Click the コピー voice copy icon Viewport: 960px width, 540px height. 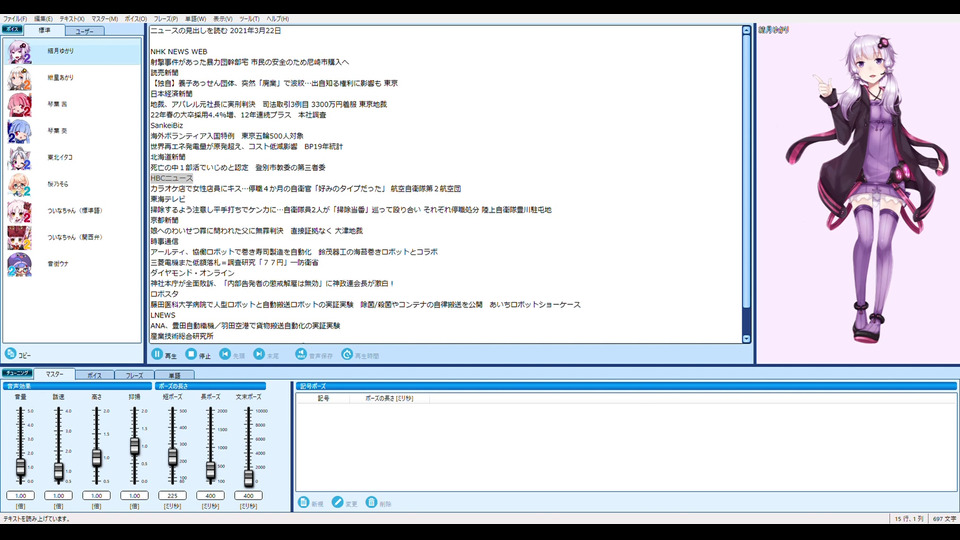point(10,354)
